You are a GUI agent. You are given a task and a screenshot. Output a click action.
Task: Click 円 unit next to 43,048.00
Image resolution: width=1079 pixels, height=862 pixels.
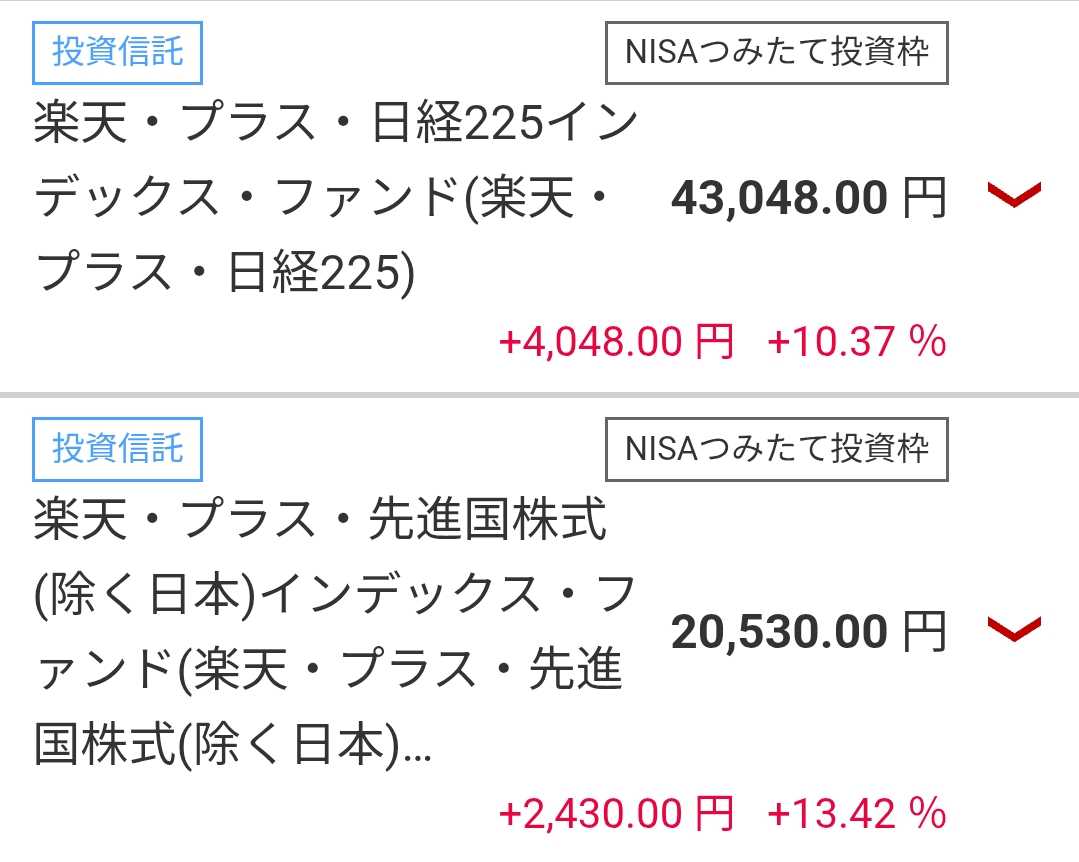click(x=923, y=198)
